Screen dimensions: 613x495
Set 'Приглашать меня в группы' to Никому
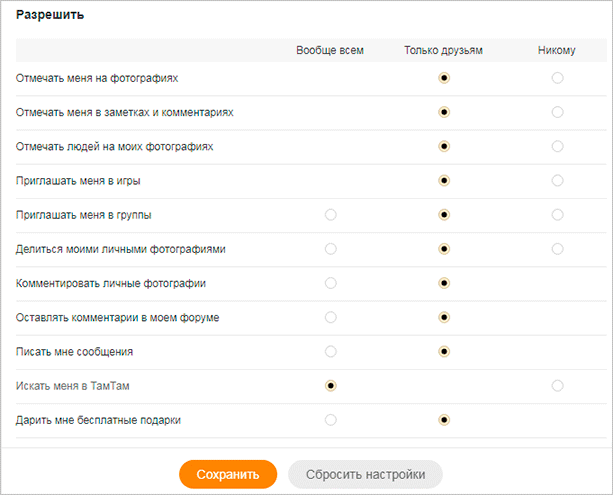[x=557, y=215]
